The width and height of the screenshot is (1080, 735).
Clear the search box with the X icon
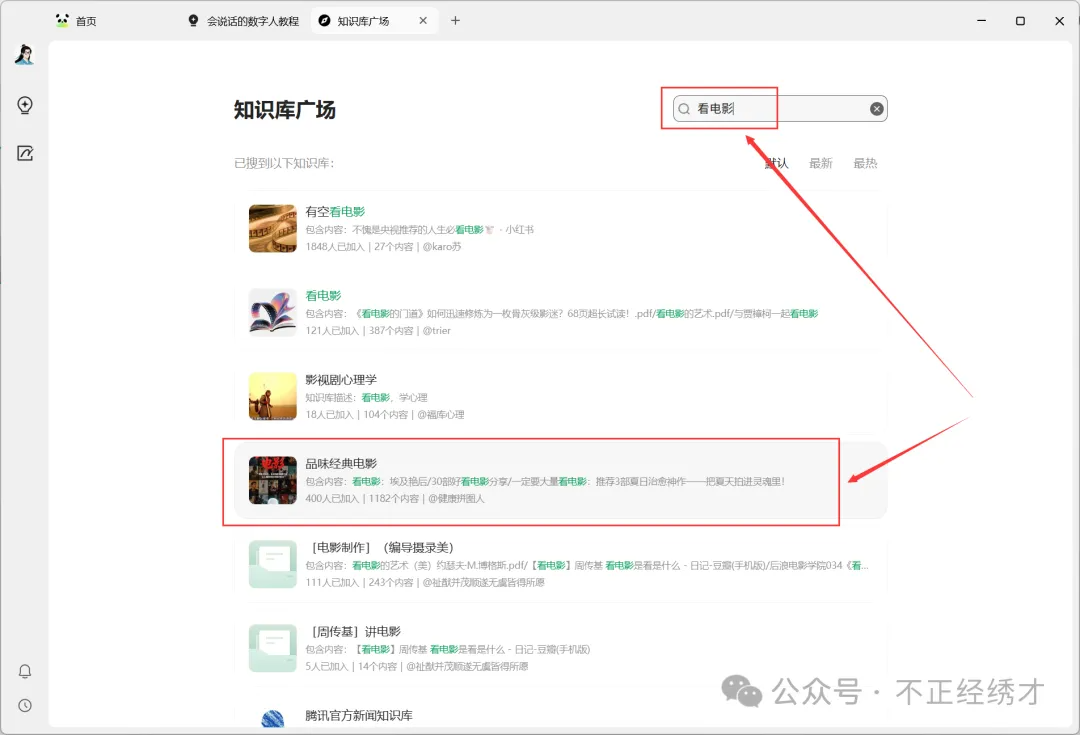tap(876, 109)
